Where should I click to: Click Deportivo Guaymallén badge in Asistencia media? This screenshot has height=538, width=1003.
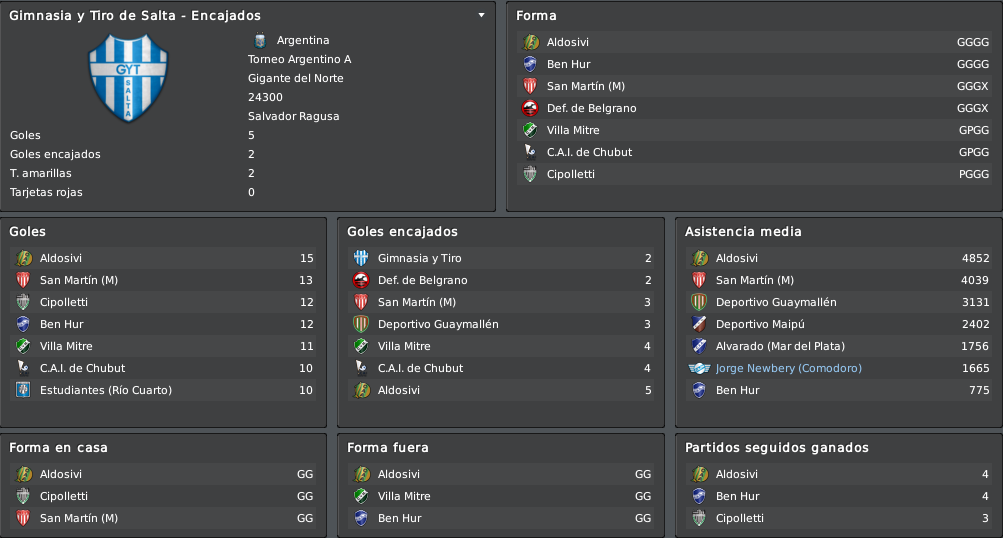click(699, 302)
